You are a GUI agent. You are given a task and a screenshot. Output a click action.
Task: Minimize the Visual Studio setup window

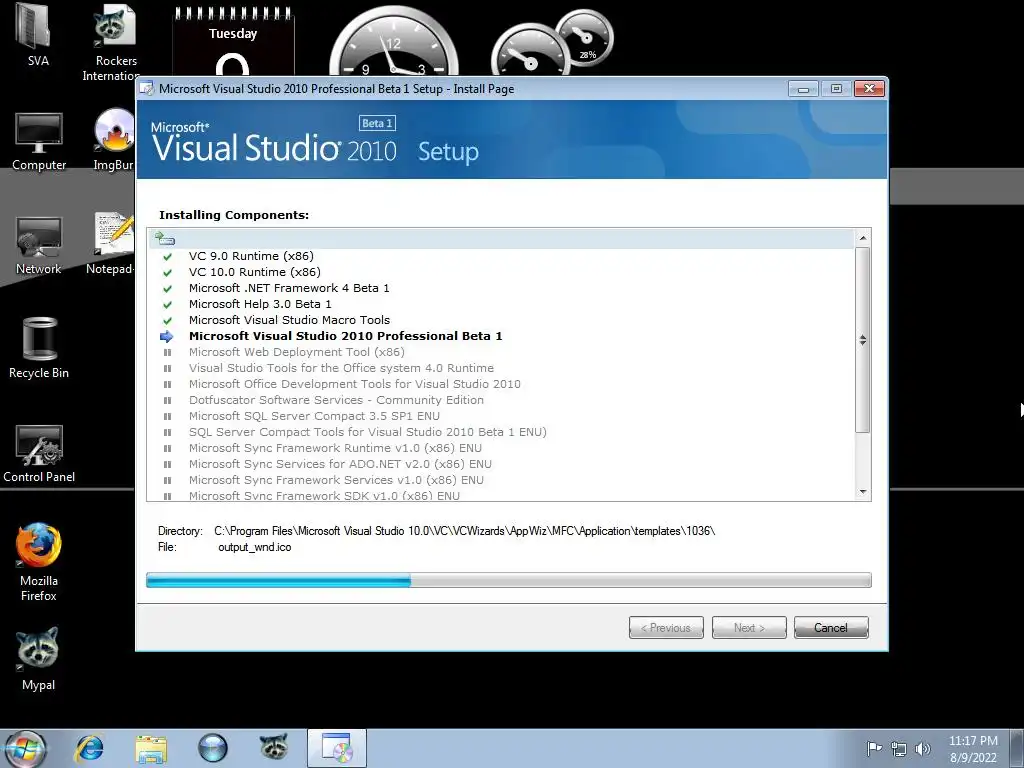pos(803,89)
